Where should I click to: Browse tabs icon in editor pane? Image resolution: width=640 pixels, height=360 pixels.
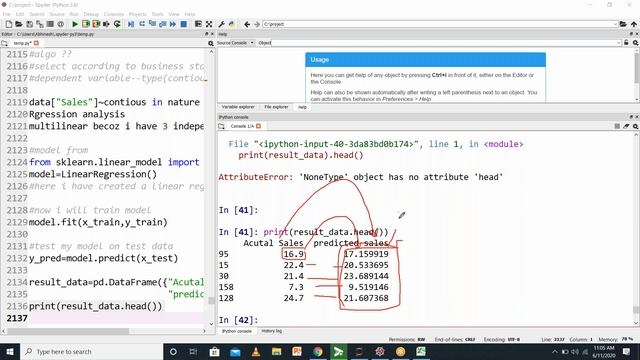(4, 43)
